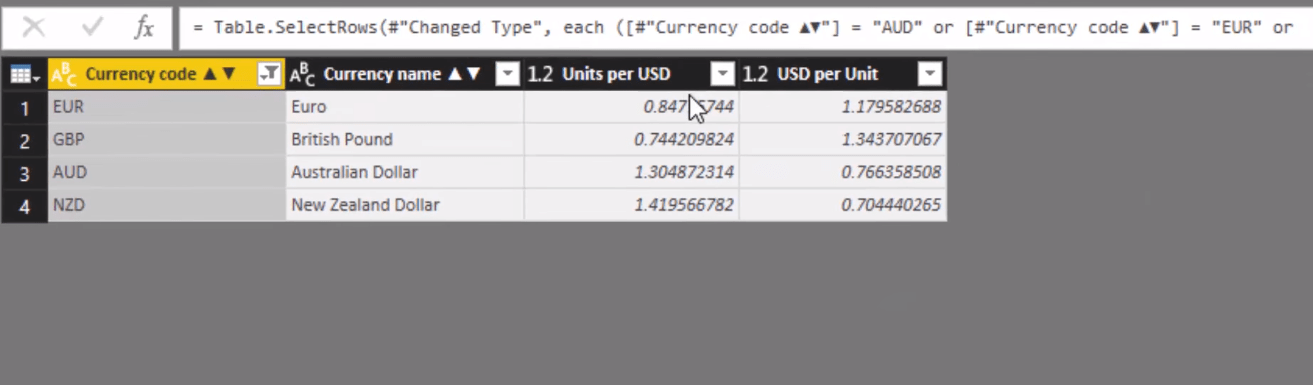
Task: Open the Units per USD filter dropdown
Action: [x=723, y=74]
